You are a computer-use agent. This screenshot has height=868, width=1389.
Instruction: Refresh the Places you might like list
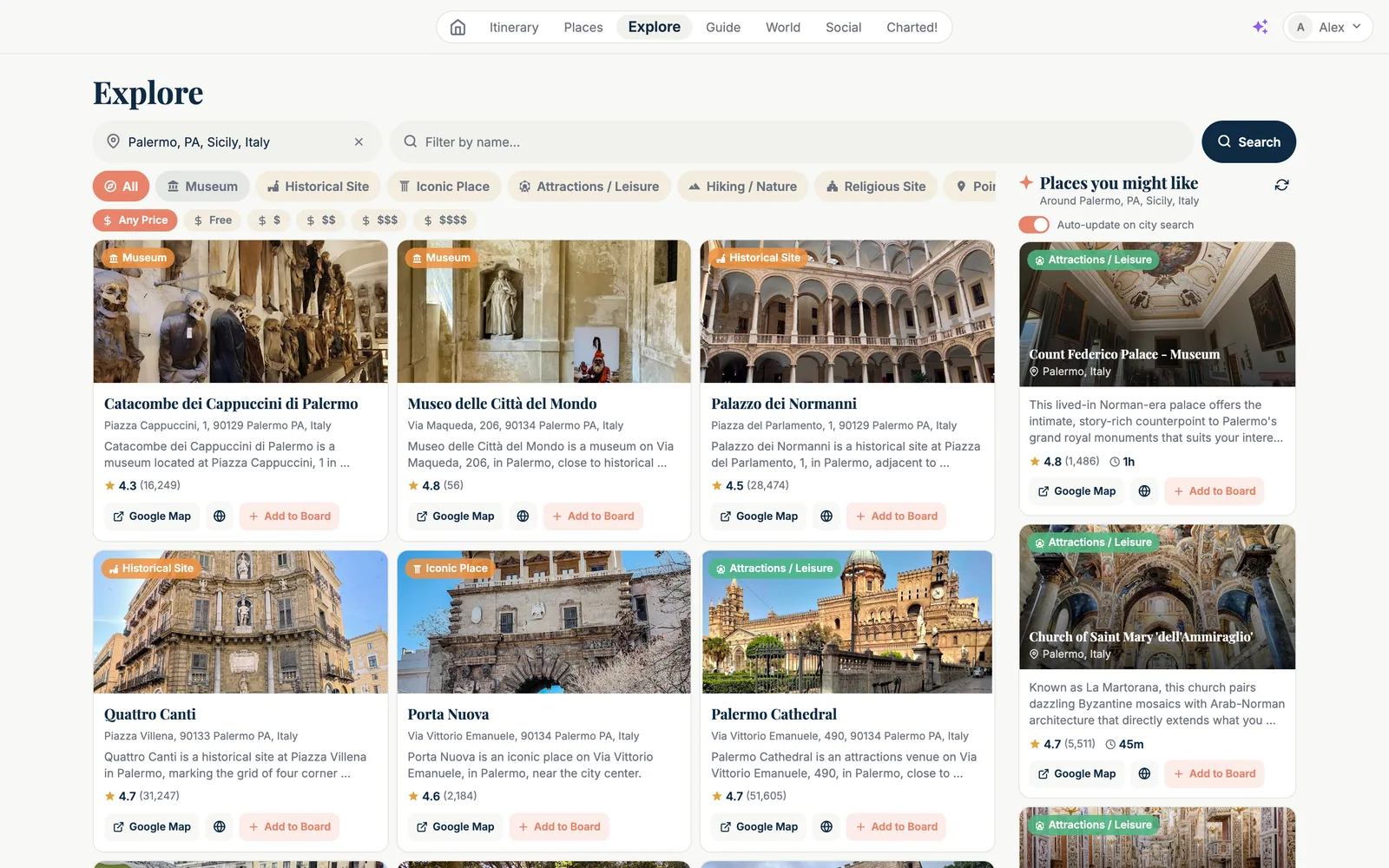(1281, 185)
